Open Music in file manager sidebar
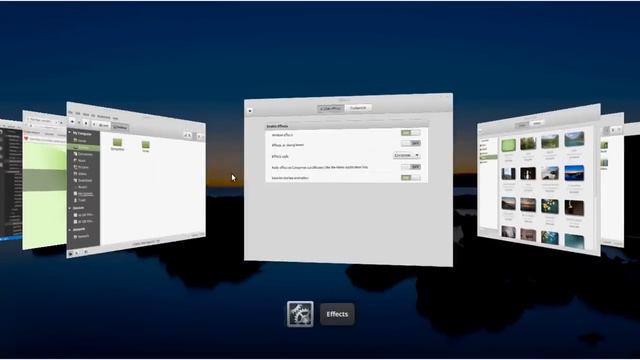 [x=80, y=160]
